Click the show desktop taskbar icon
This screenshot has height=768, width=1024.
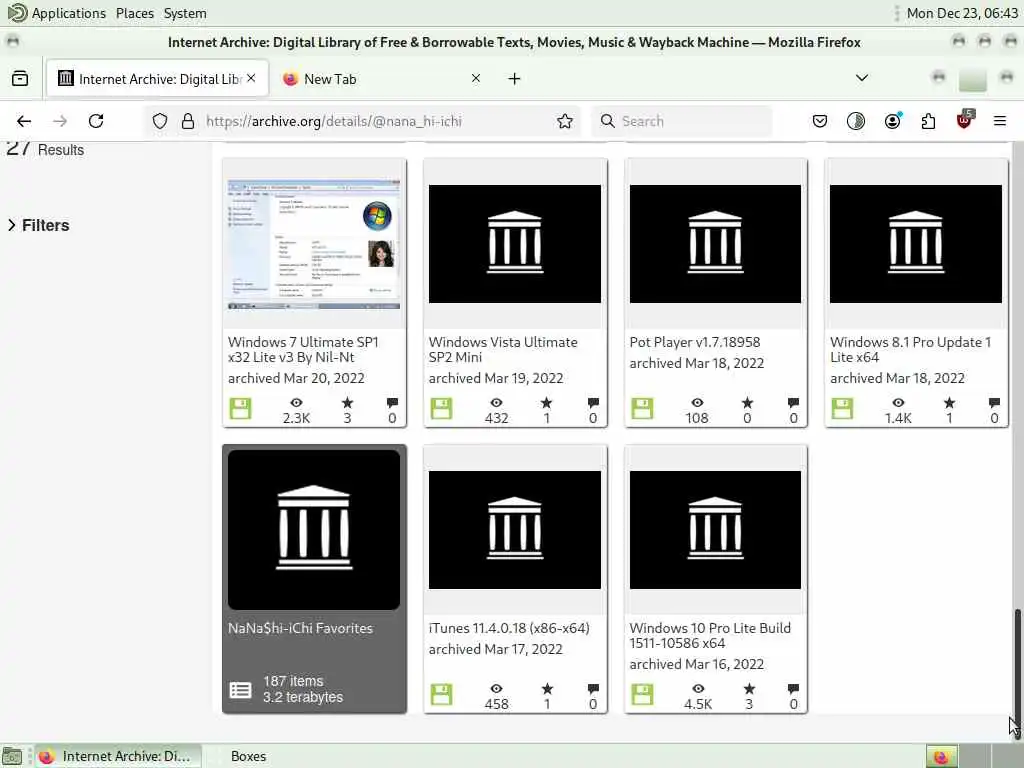12,756
